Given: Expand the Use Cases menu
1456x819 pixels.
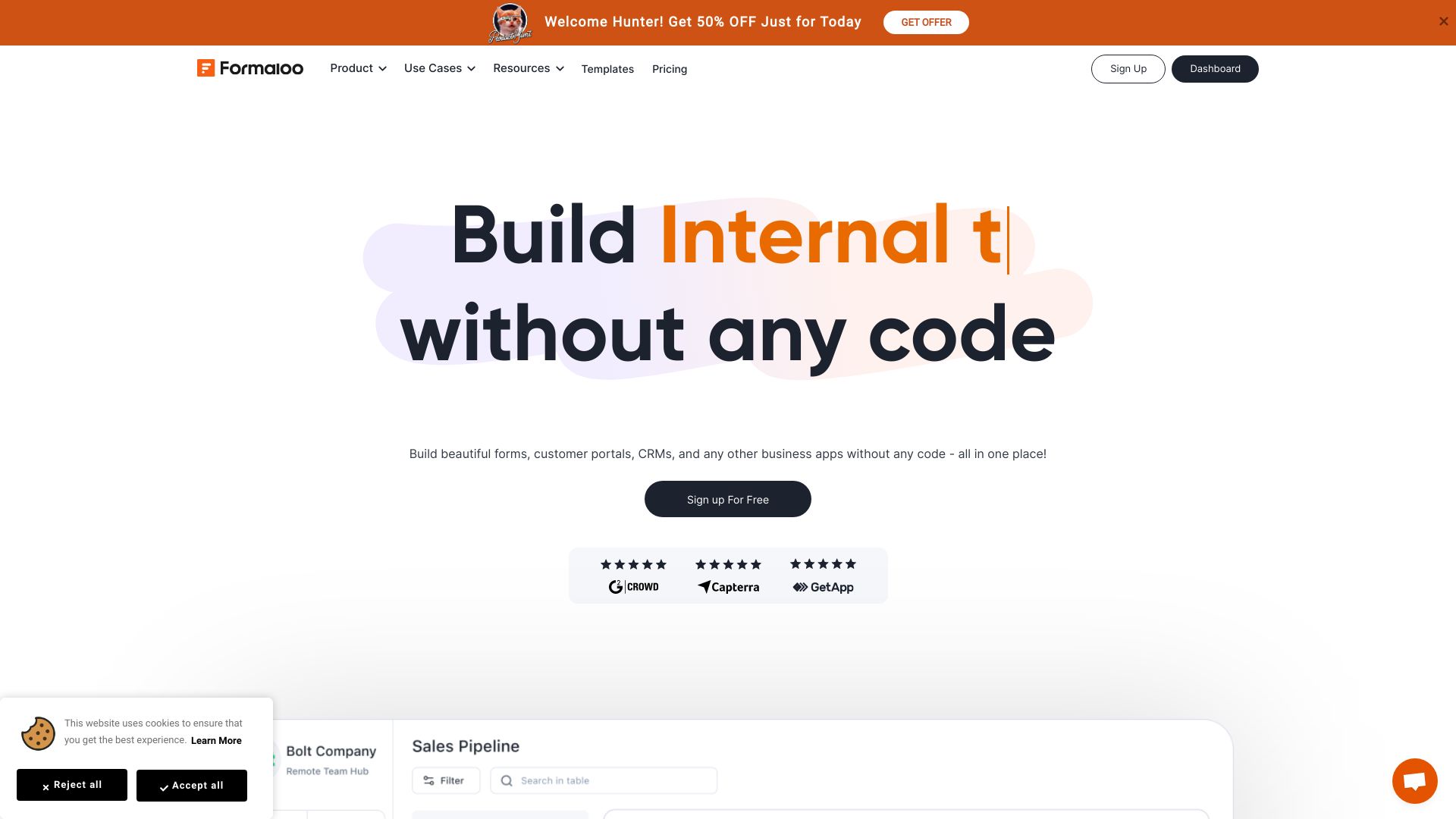Looking at the screenshot, I should 440,68.
